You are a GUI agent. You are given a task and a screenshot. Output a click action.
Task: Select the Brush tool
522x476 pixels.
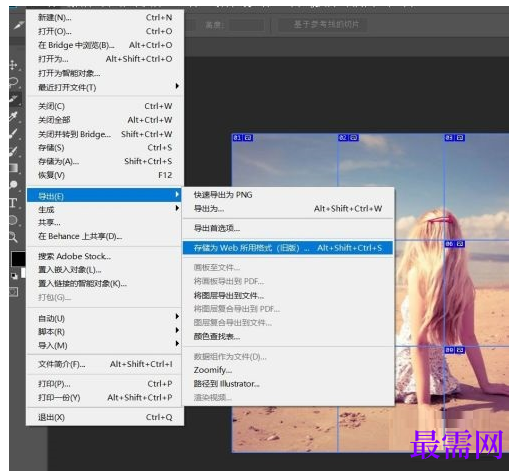(x=14, y=134)
